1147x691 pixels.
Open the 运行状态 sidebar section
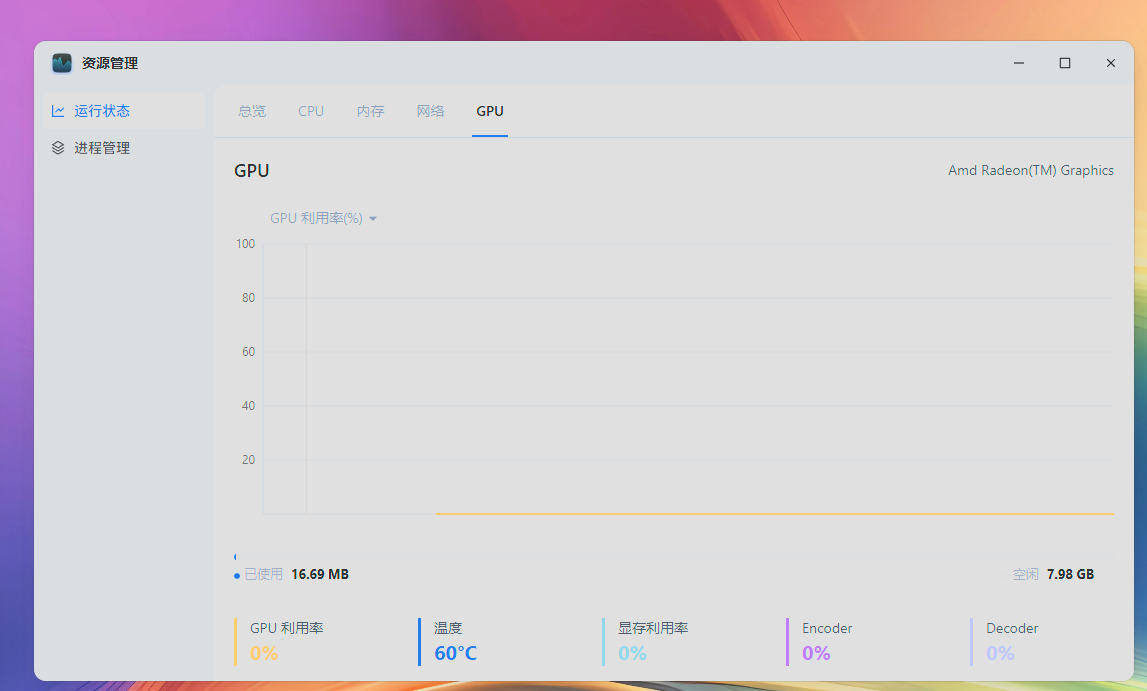[x=124, y=110]
